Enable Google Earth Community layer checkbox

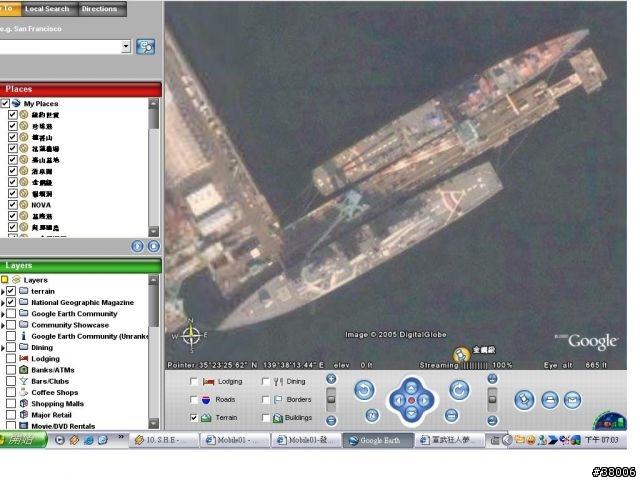(x=11, y=313)
